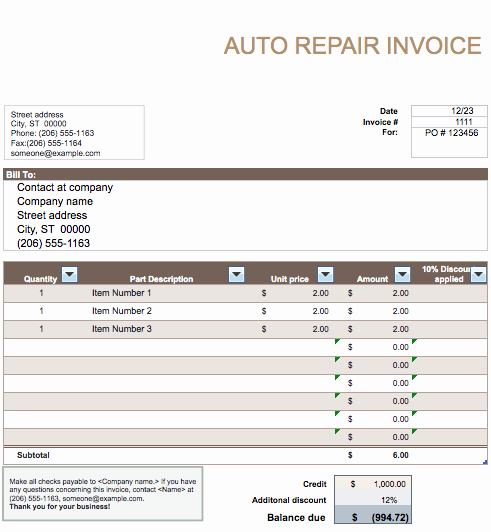491x532 pixels.
Task: Click unit price 2.00 for Item Number 3
Action: pyautogui.click(x=321, y=329)
